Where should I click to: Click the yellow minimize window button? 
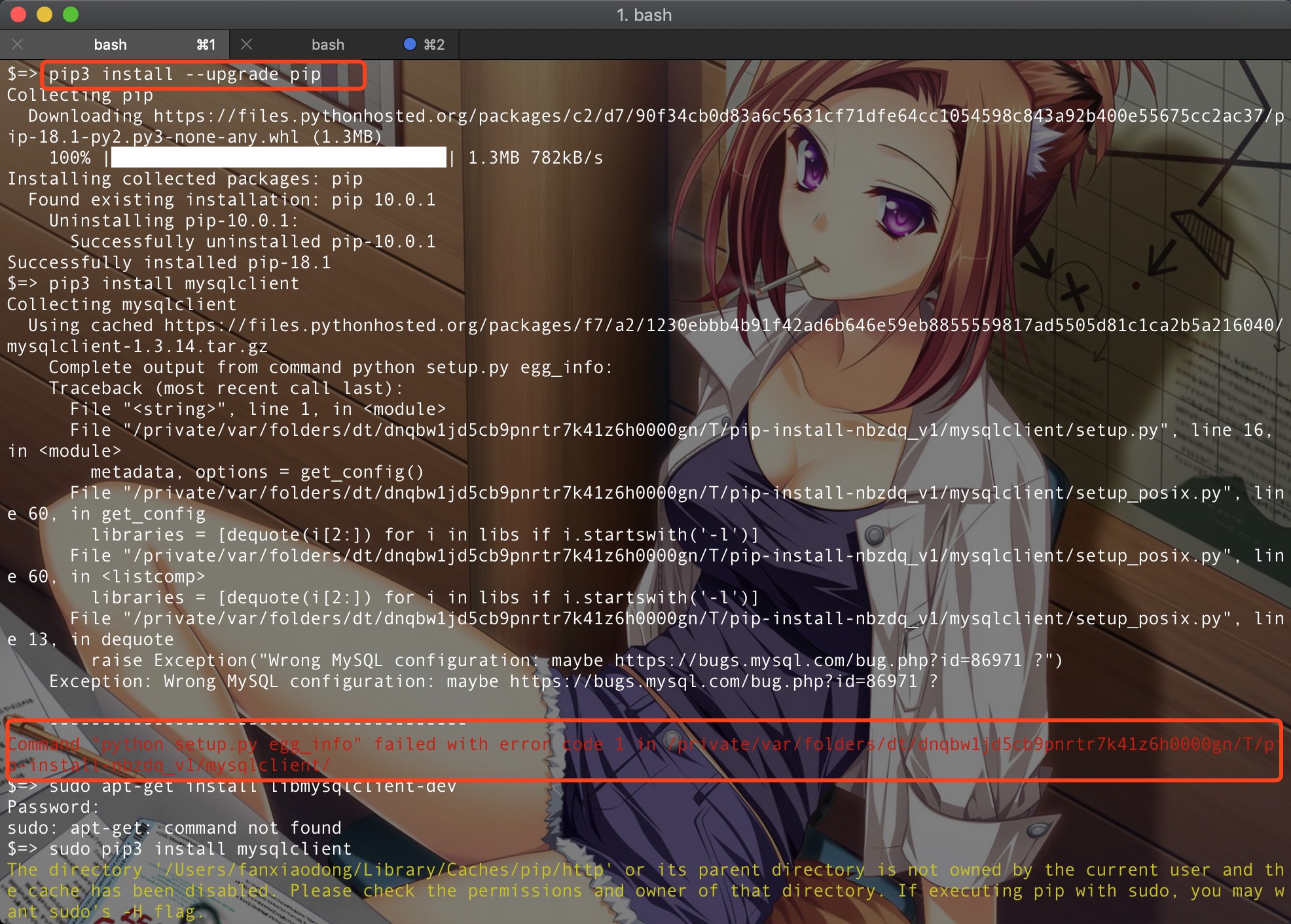(x=45, y=14)
